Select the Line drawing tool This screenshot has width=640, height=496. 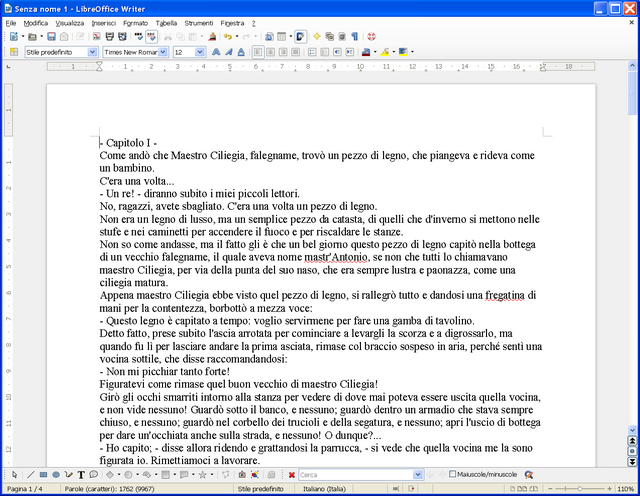(31, 475)
